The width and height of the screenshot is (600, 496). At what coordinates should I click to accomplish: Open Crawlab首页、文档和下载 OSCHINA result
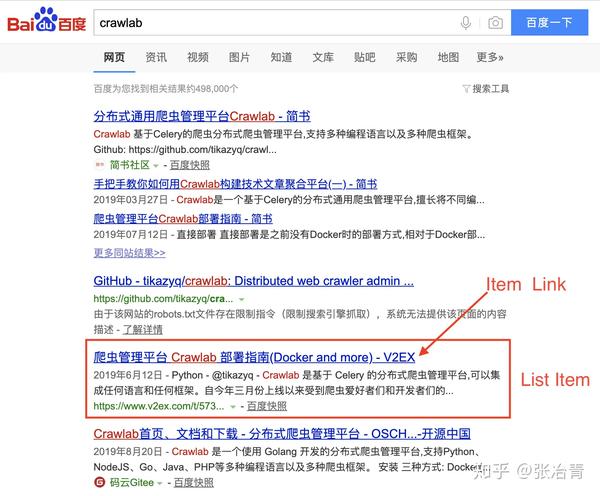[x=282, y=434]
